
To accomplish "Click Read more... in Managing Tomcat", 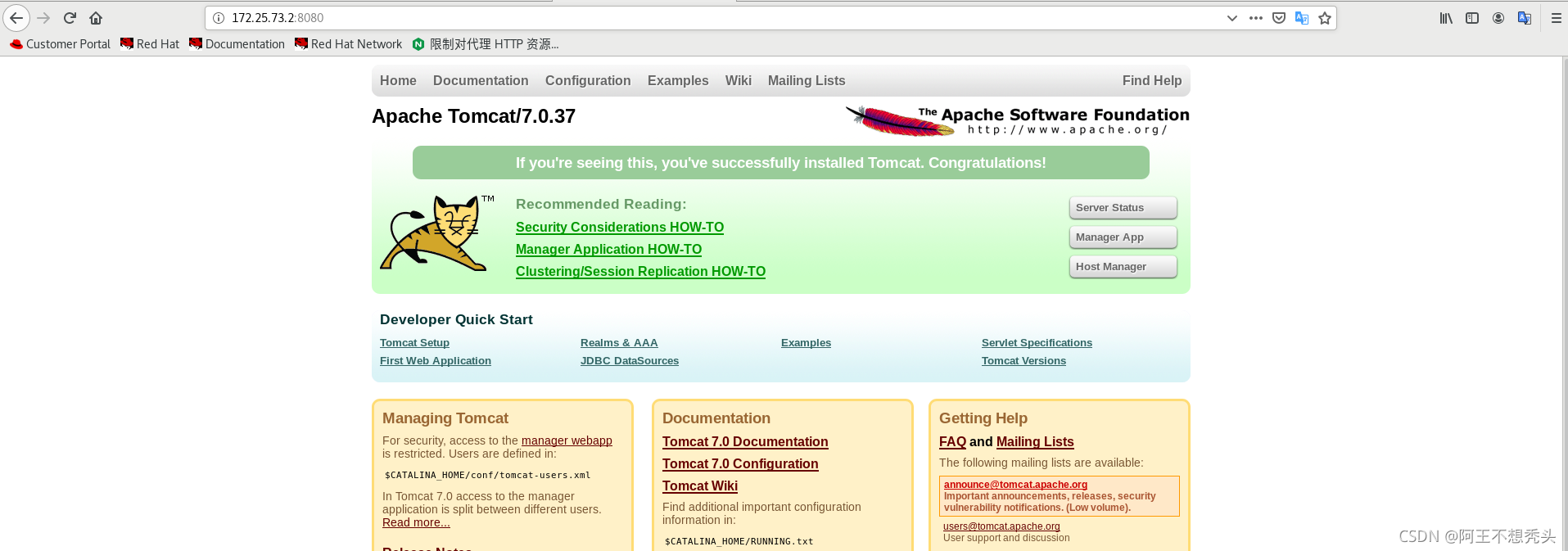I will 416,522.
